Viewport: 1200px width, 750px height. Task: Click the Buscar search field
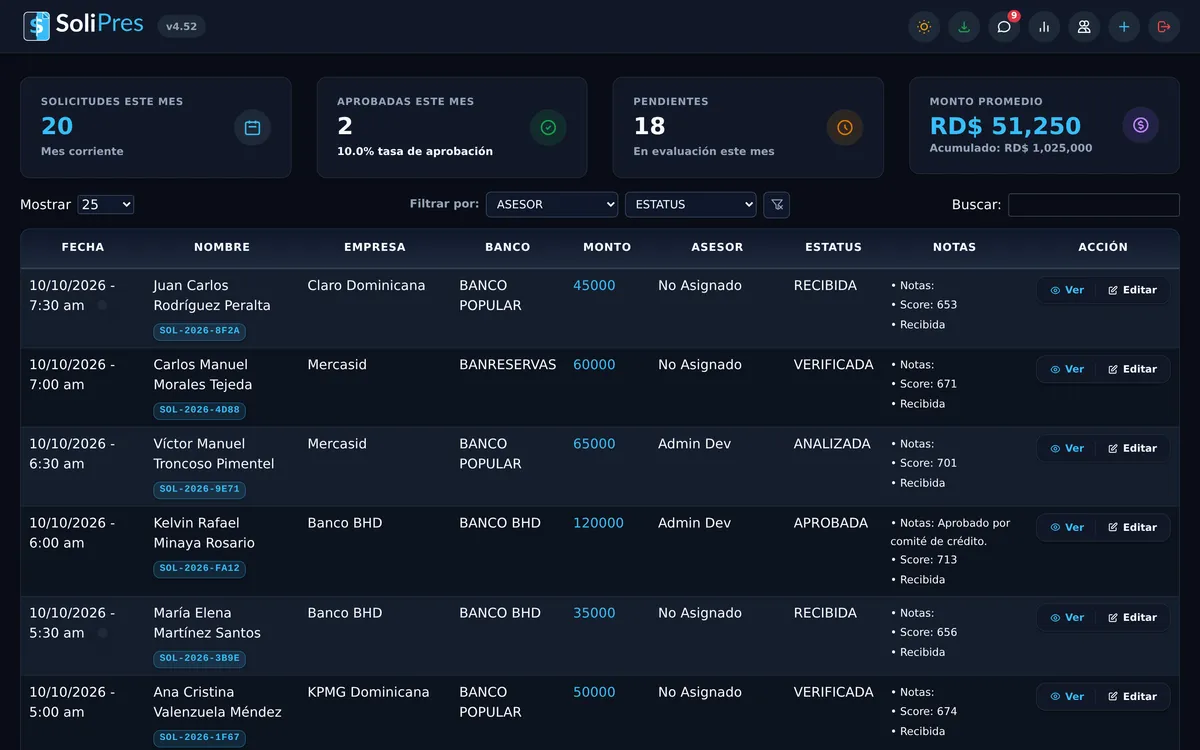(1094, 205)
